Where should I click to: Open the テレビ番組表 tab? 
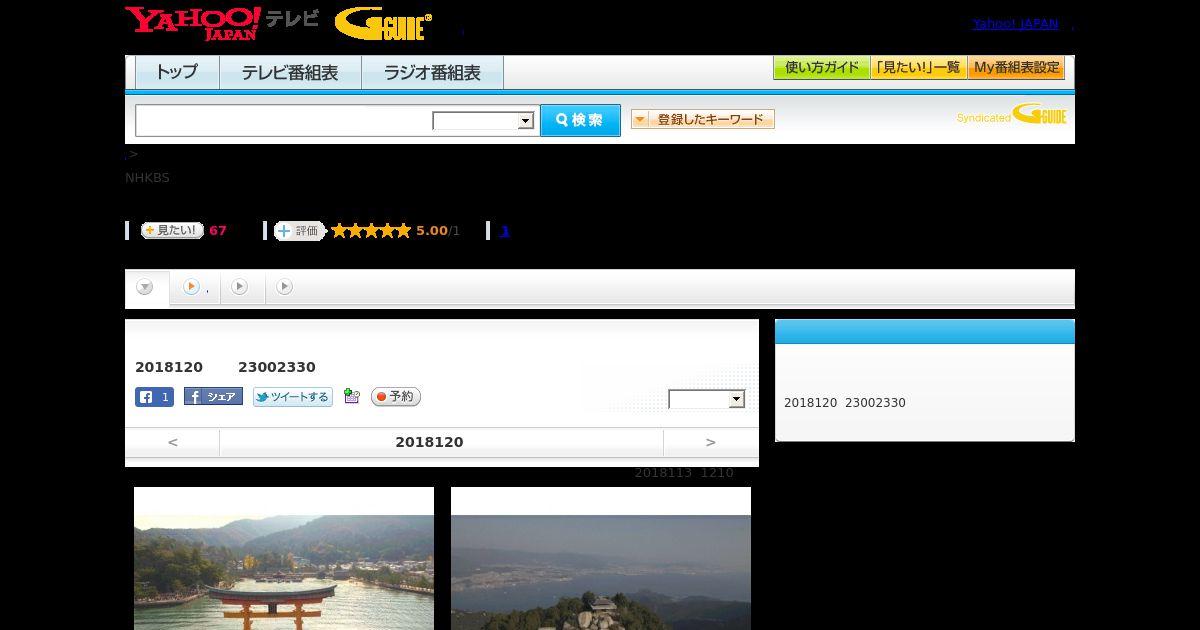click(x=290, y=72)
